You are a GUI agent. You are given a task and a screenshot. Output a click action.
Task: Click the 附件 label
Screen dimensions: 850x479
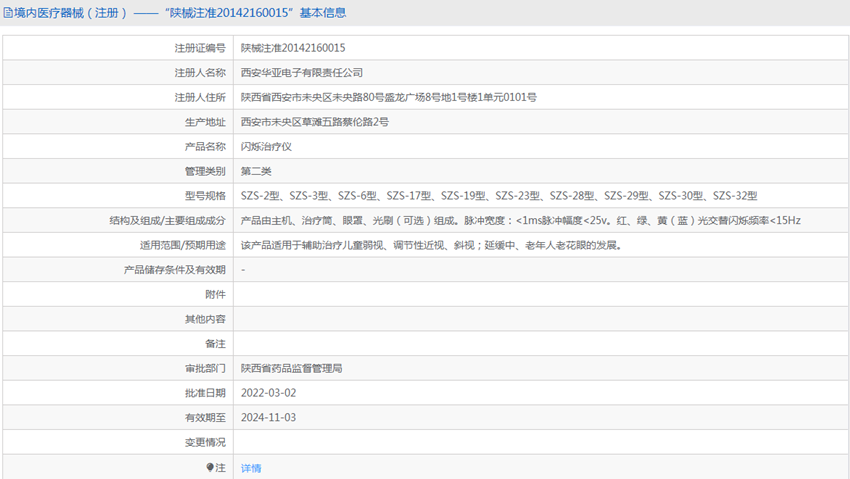(x=215, y=295)
